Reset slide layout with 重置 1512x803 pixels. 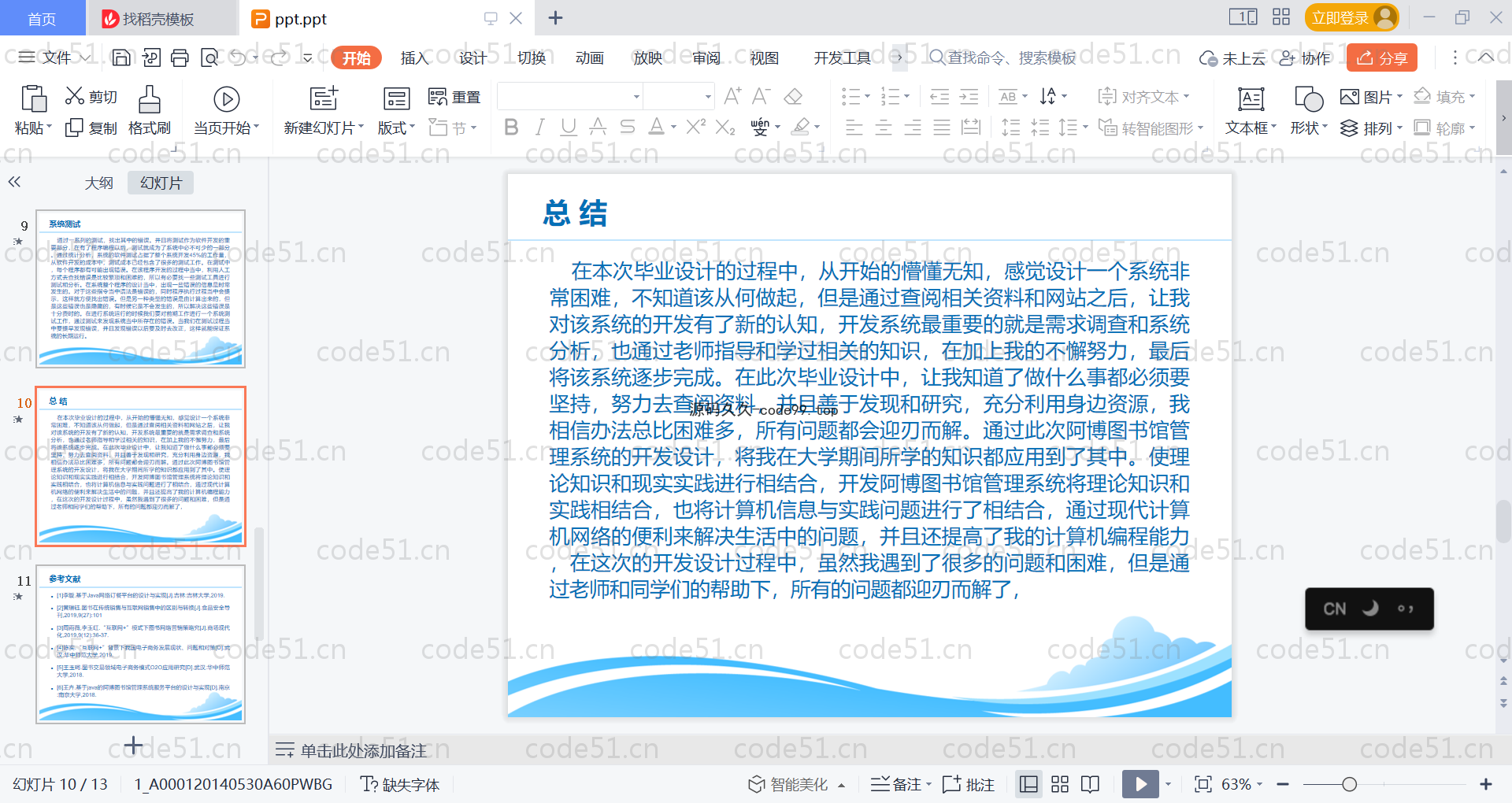tap(454, 97)
